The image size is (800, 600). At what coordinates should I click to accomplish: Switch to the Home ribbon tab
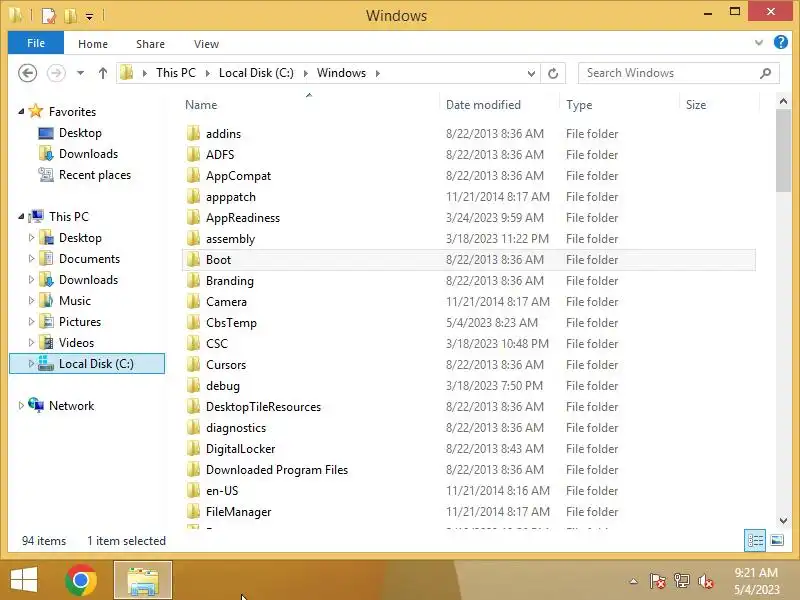[93, 44]
